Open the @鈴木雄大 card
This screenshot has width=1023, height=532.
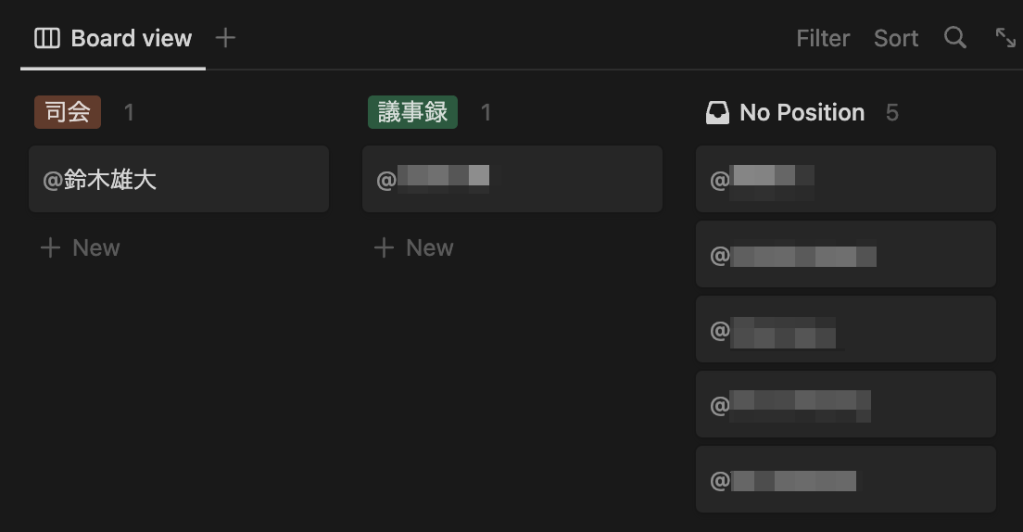[178, 180]
